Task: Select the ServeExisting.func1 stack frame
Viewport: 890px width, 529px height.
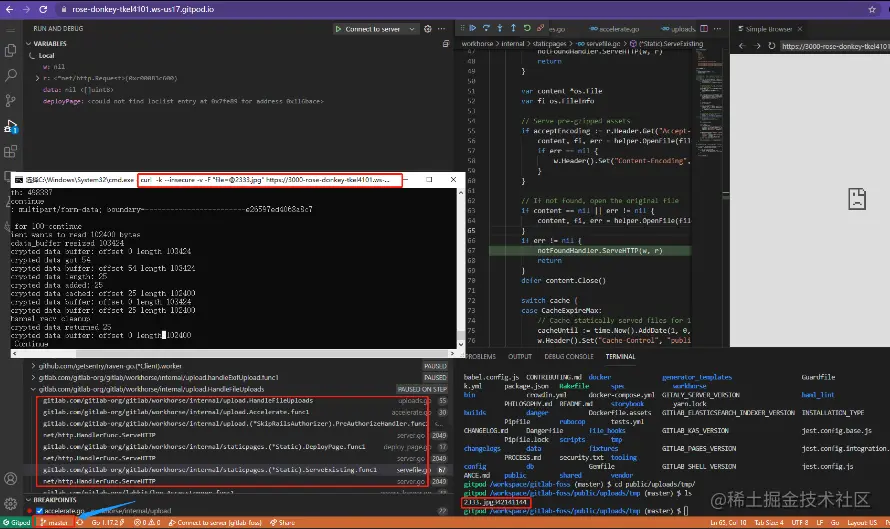Action: [210, 470]
